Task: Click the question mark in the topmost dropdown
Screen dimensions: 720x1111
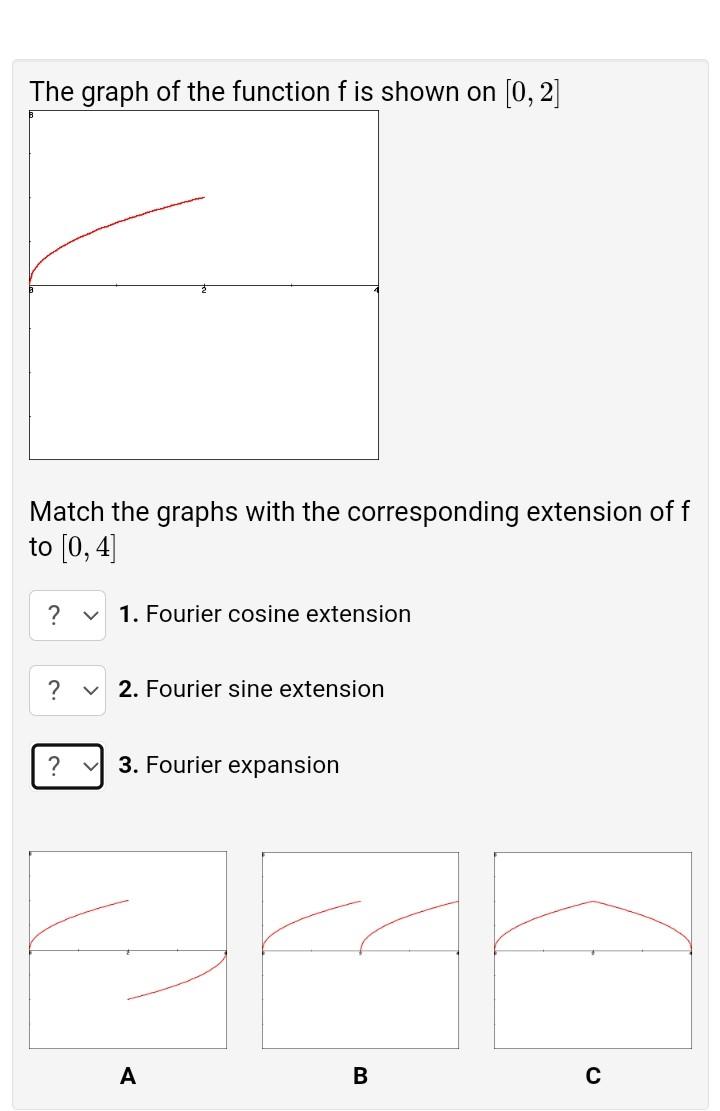Action: point(53,614)
